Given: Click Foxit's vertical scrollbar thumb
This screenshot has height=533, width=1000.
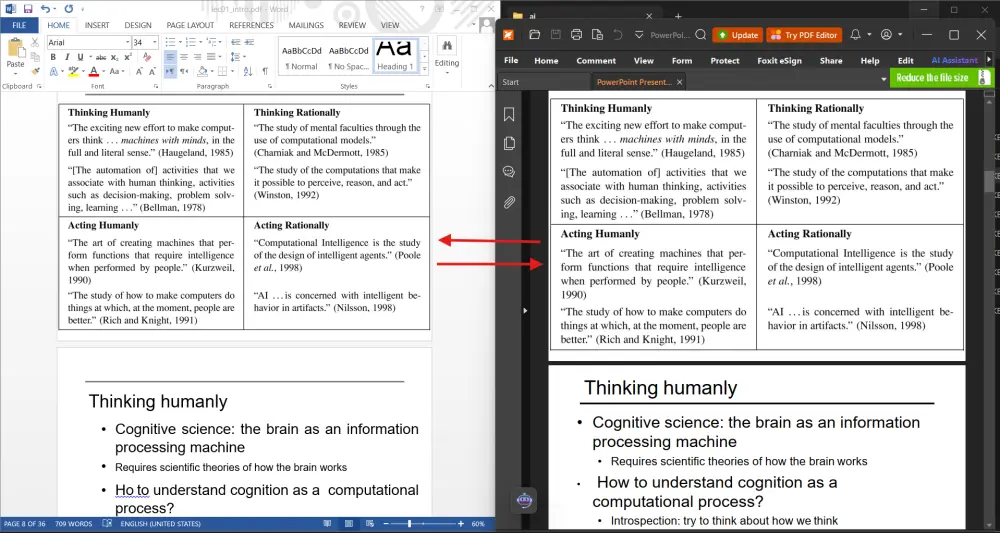Looking at the screenshot, I should click(989, 180).
